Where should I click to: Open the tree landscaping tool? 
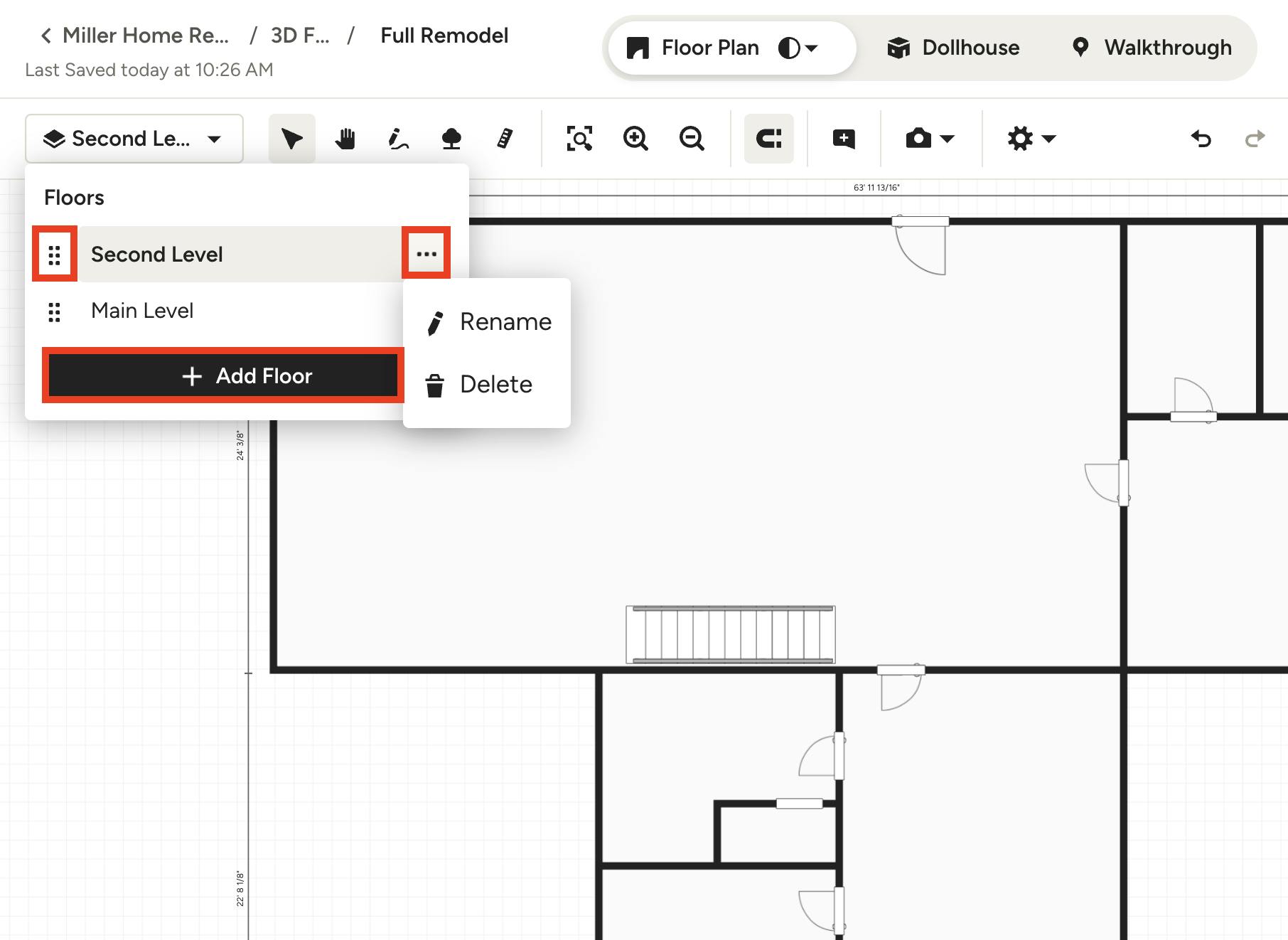(452, 139)
